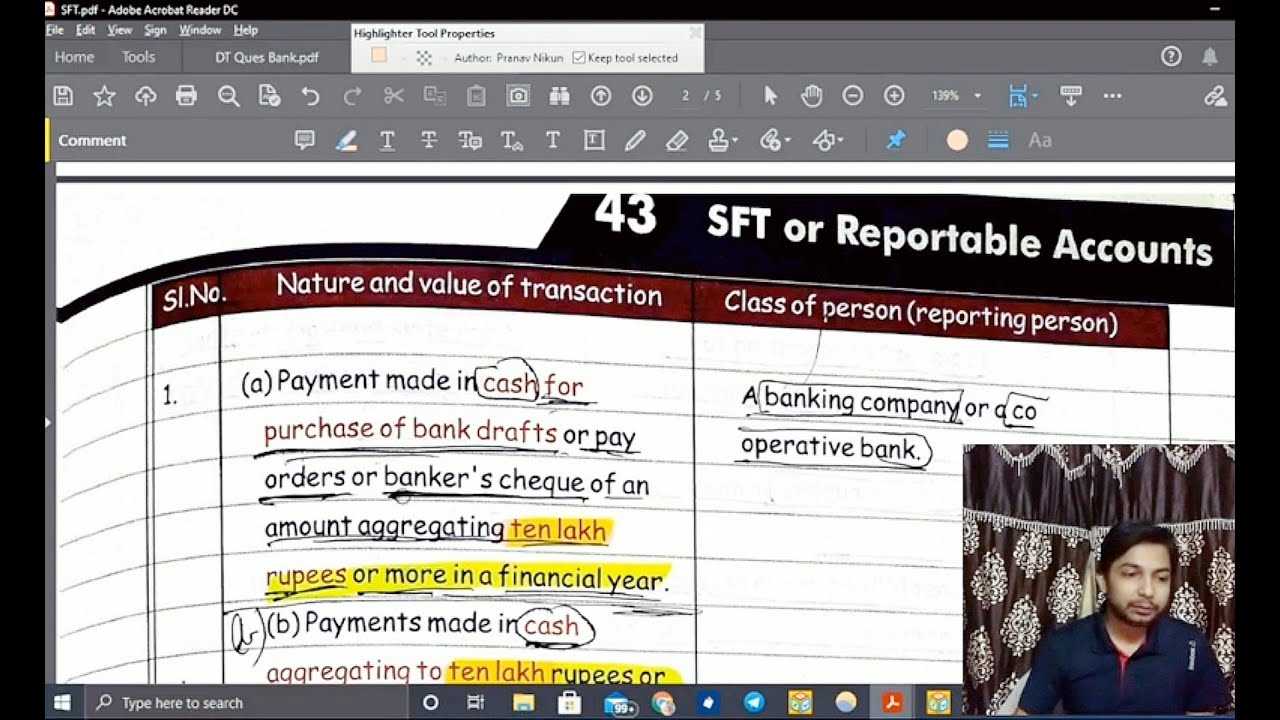This screenshot has height=720, width=1280.
Task: Switch to the Tools tab
Action: tap(139, 57)
